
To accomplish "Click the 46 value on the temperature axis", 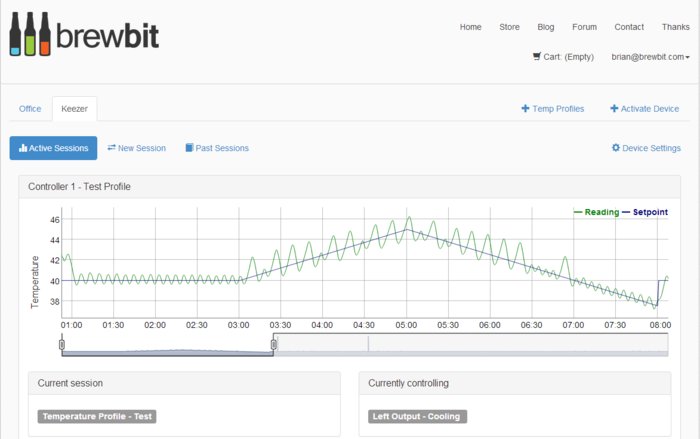I will pyautogui.click(x=54, y=219).
